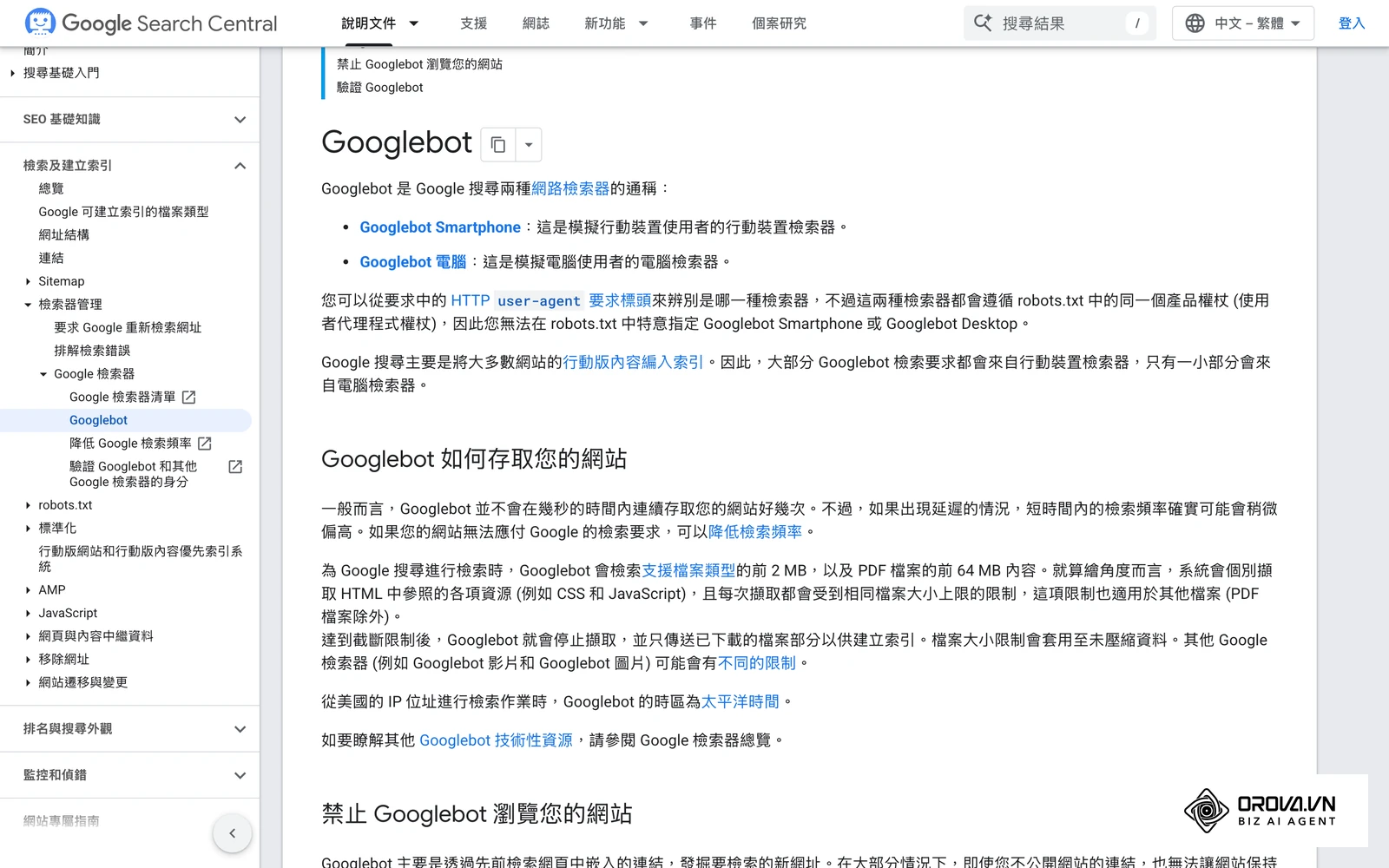The height and width of the screenshot is (868, 1389).
Task: Jump to 禁止 Googlebot 瀏覽您的網站 anchor
Action: [419, 64]
